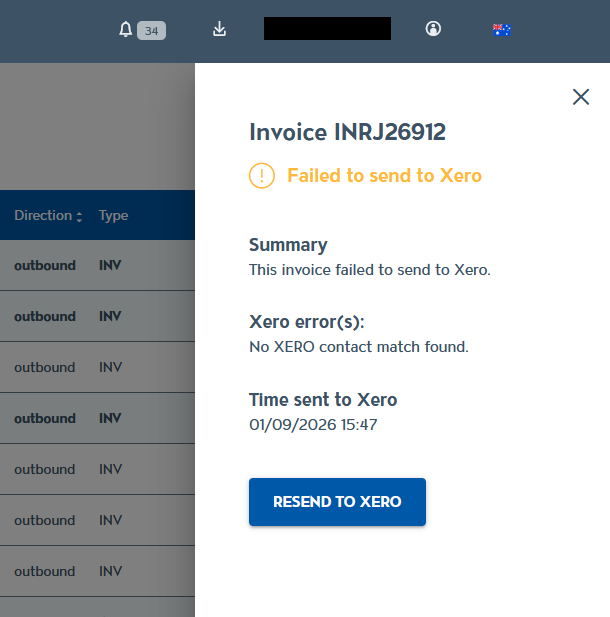Viewport: 610px width, 617px height.
Task: Open the seventh outbound invoice row
Action: click(97, 571)
